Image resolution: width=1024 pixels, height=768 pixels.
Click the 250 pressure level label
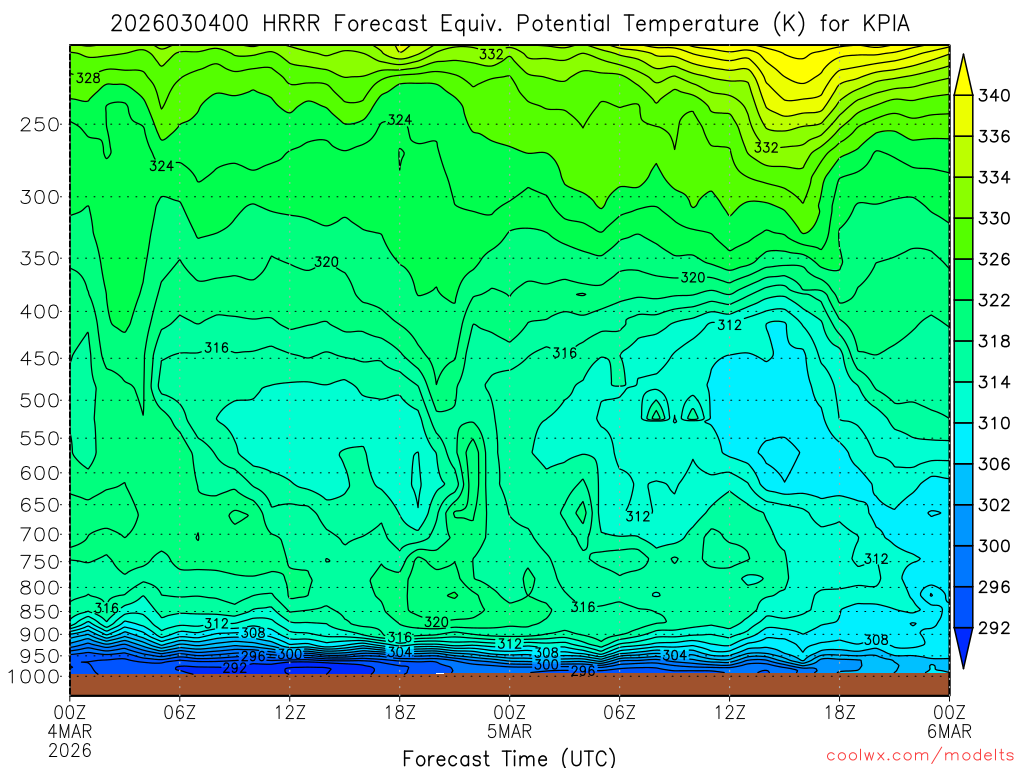point(40,124)
